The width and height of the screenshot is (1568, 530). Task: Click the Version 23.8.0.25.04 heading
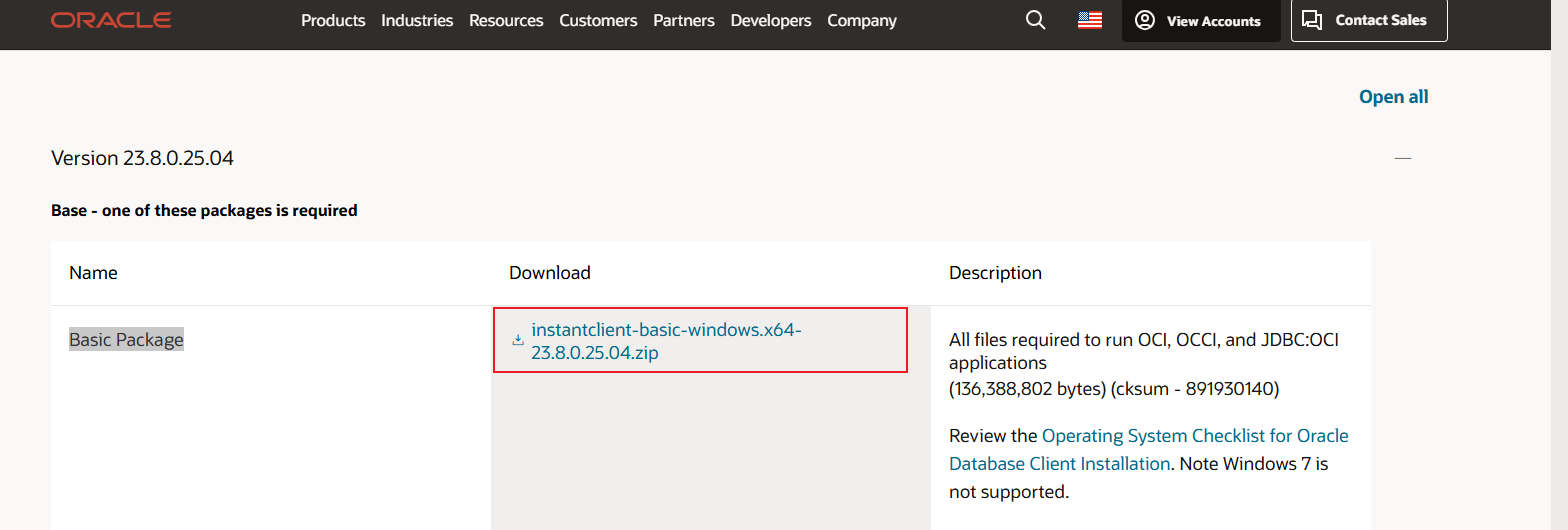coord(142,158)
